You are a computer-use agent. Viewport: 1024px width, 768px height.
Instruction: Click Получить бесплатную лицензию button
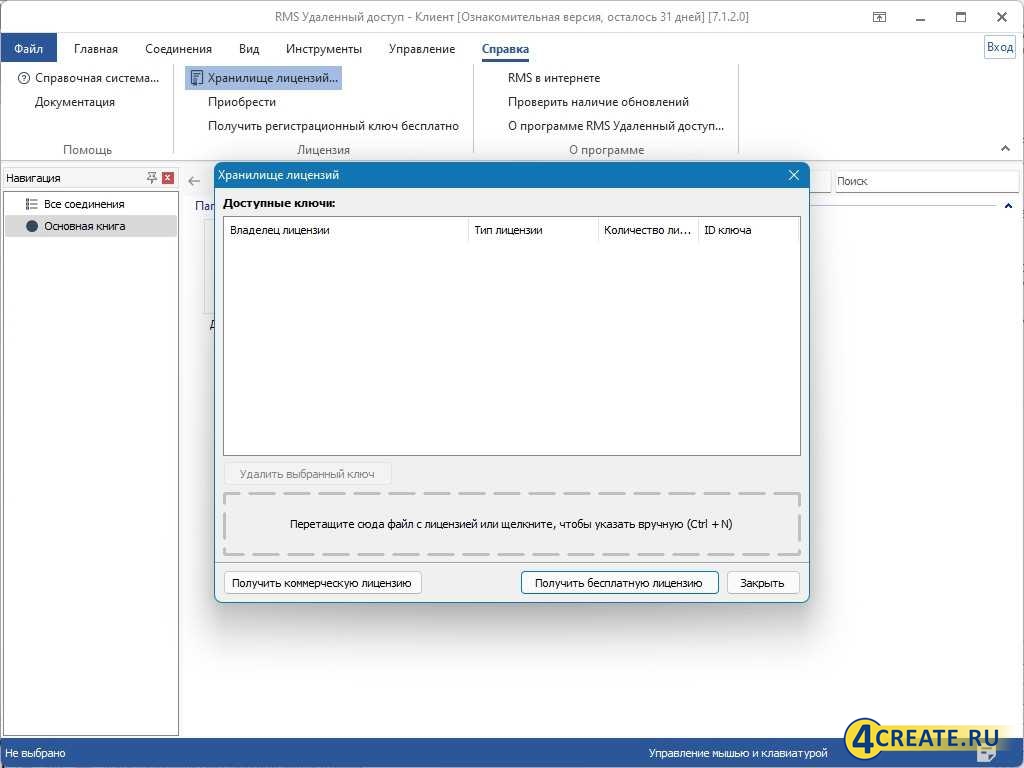(619, 583)
